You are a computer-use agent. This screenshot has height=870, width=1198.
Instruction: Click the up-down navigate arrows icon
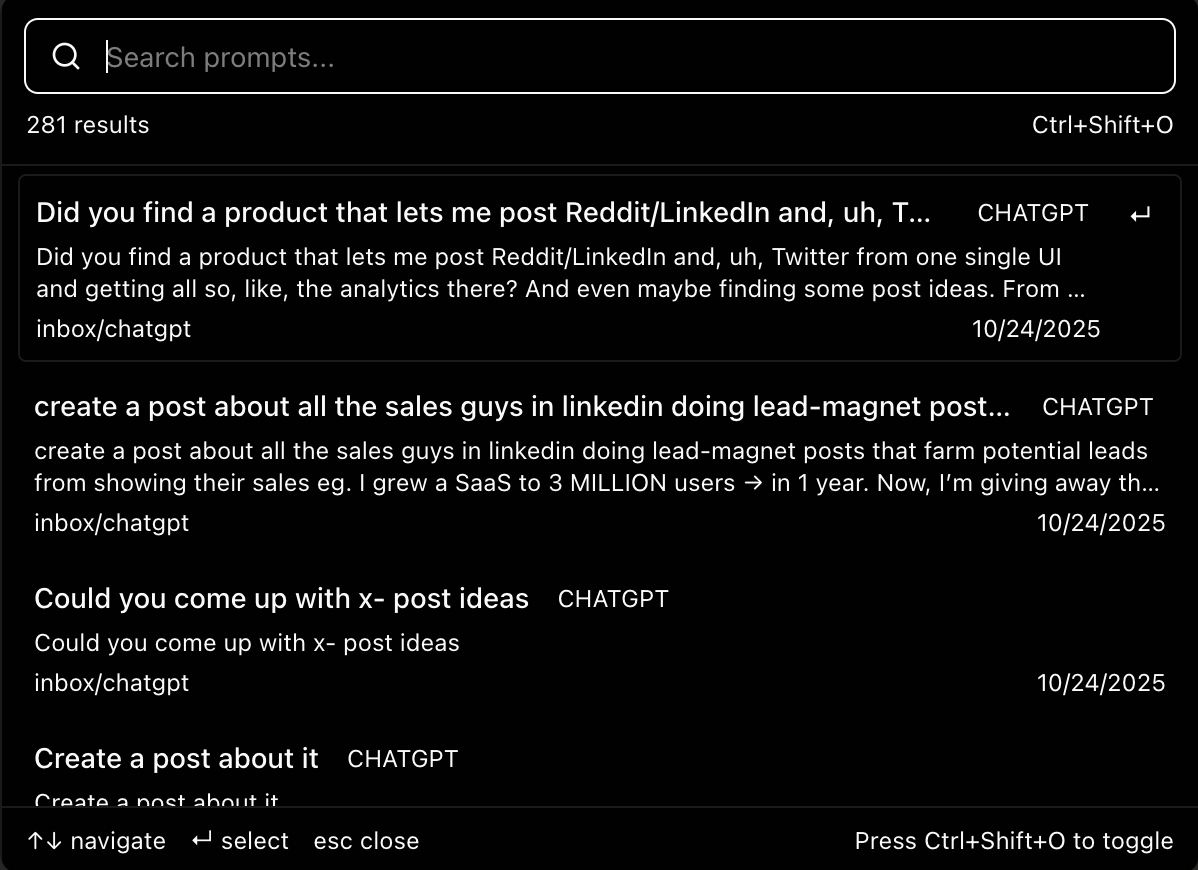click(45, 841)
